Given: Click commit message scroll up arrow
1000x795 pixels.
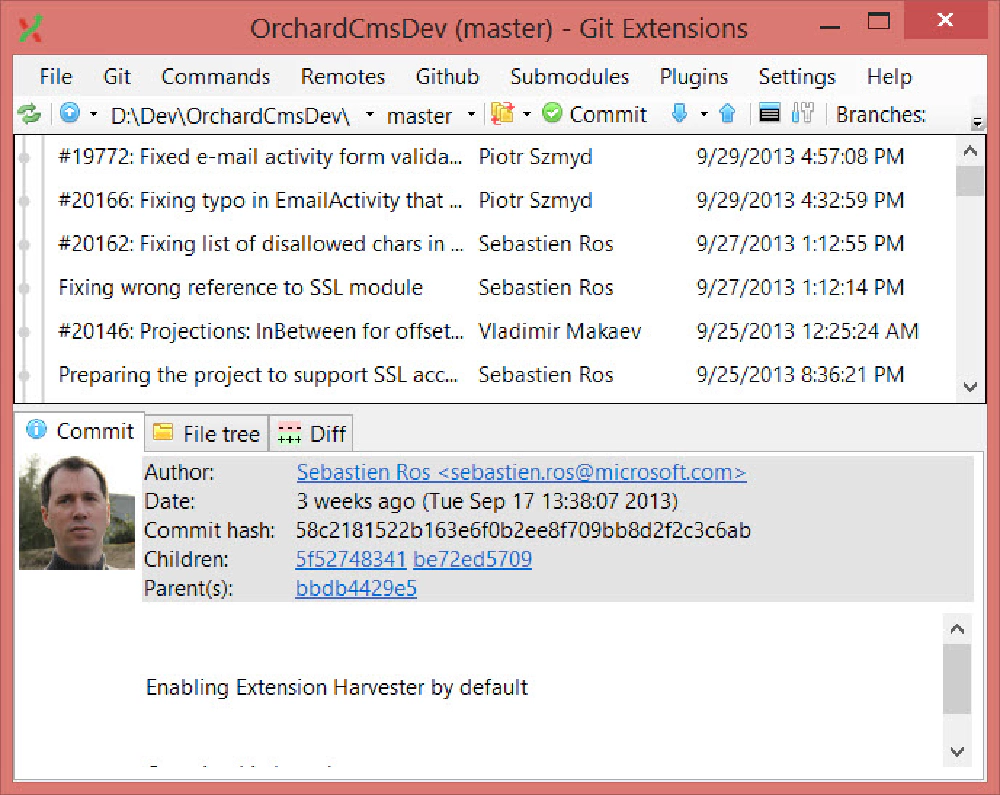Looking at the screenshot, I should (957, 629).
